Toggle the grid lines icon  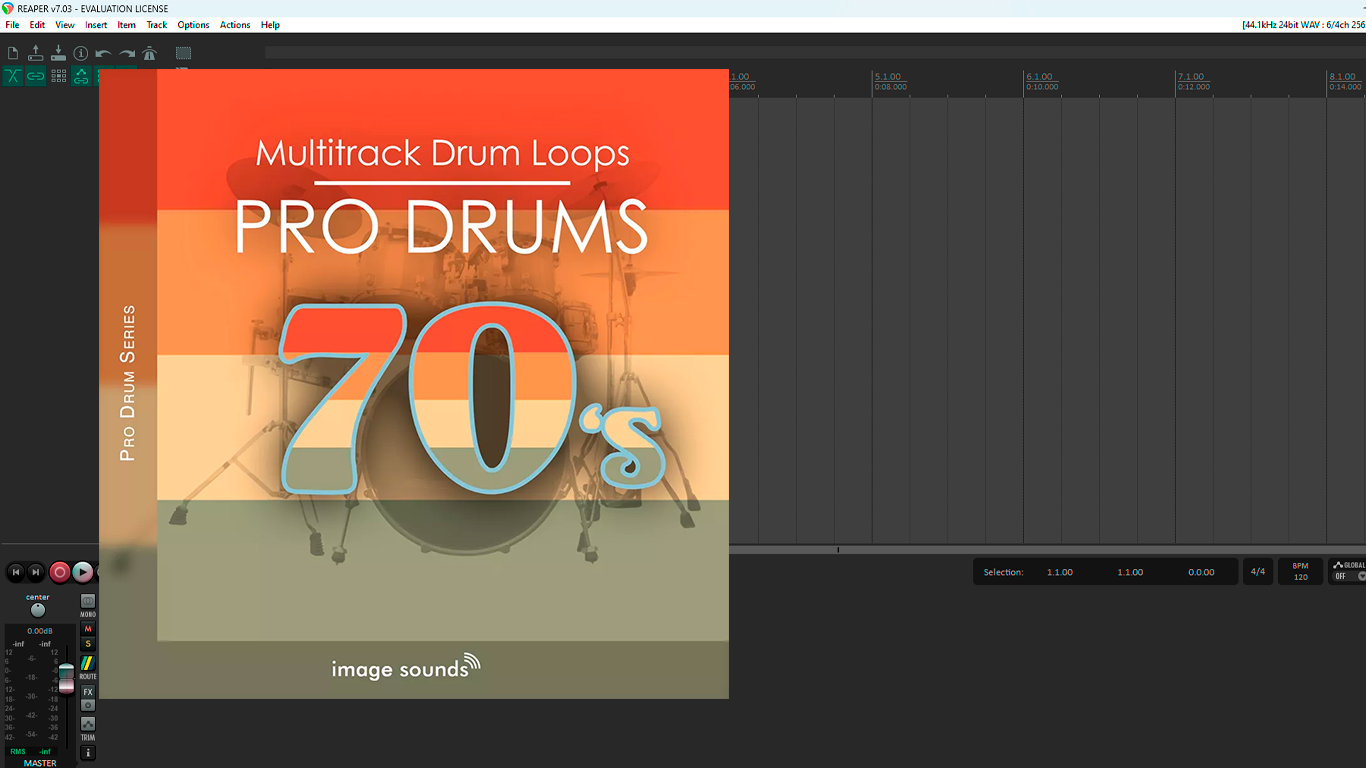[59, 76]
